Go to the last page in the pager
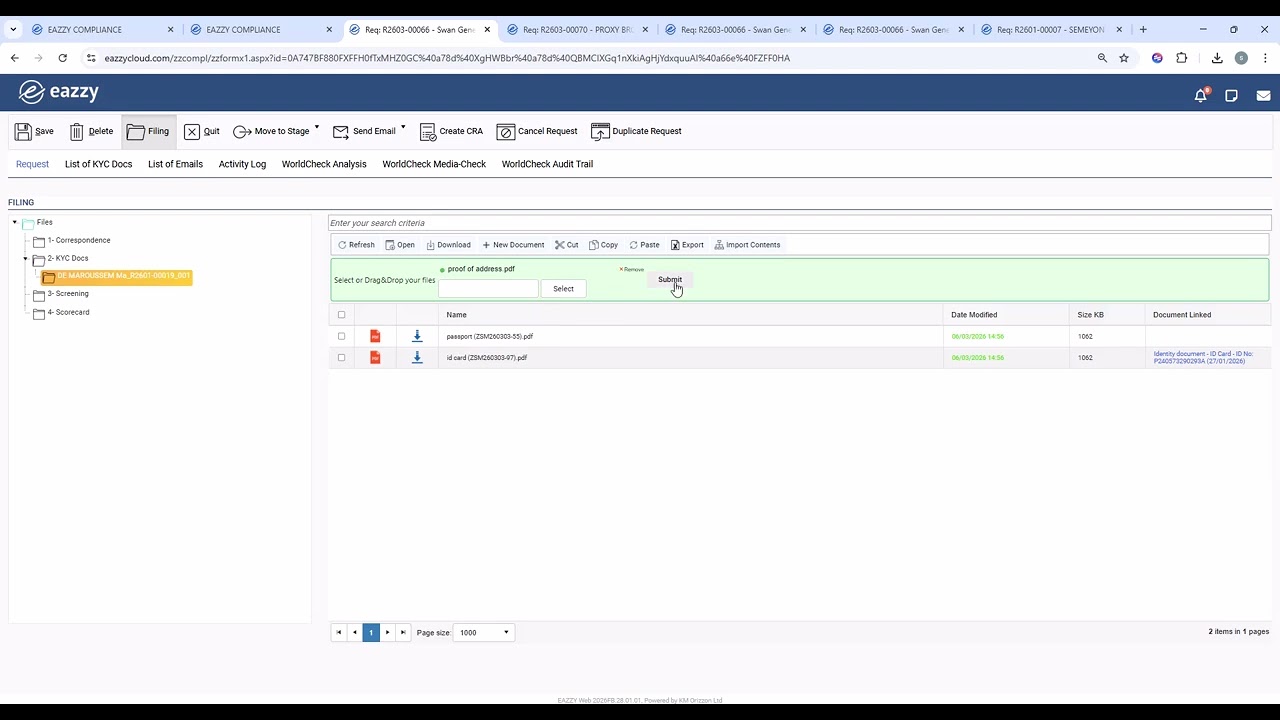Screen dimensions: 1280x720 tap(403, 632)
